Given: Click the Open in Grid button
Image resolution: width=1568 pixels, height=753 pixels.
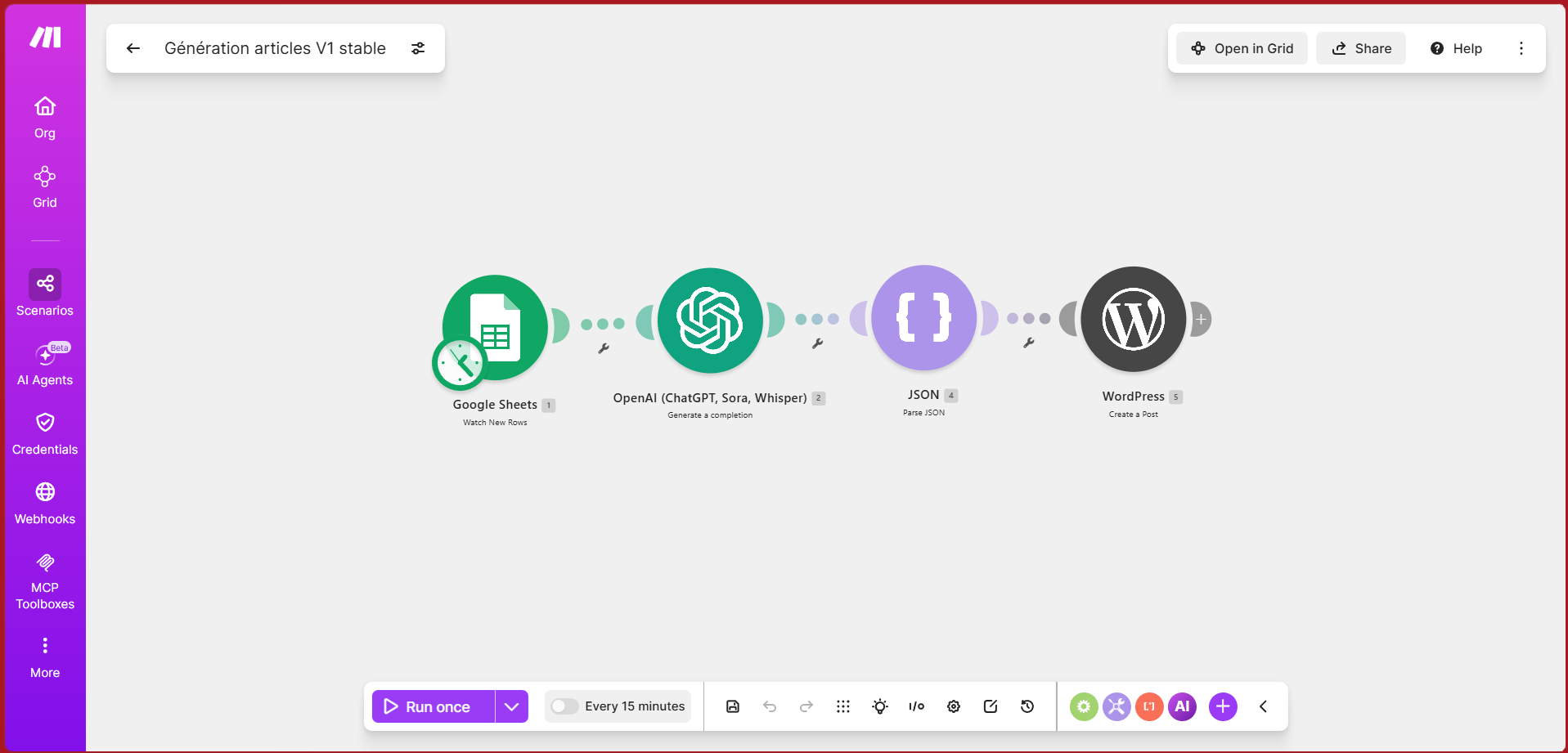Looking at the screenshot, I should [x=1242, y=48].
